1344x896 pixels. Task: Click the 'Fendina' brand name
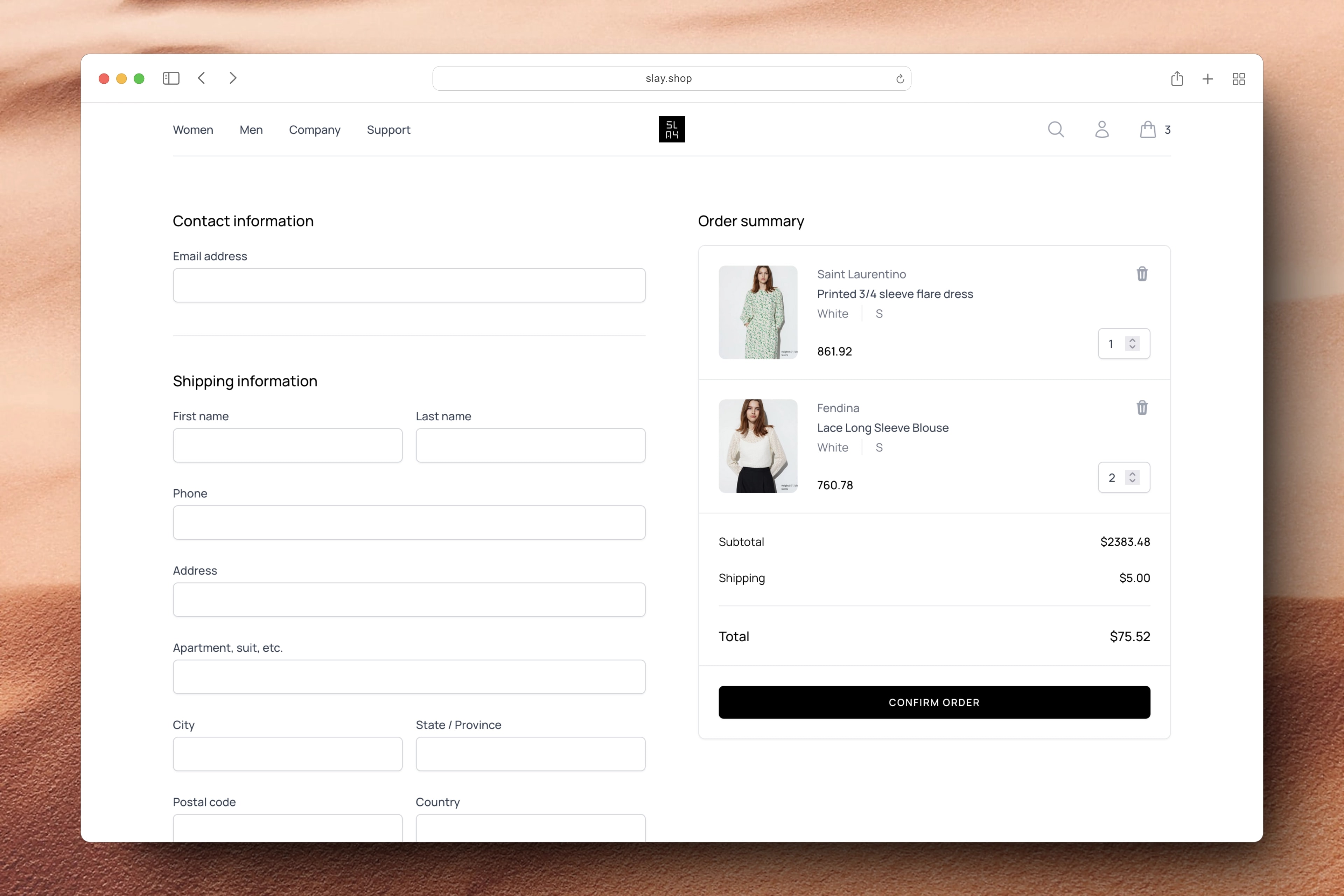point(838,408)
